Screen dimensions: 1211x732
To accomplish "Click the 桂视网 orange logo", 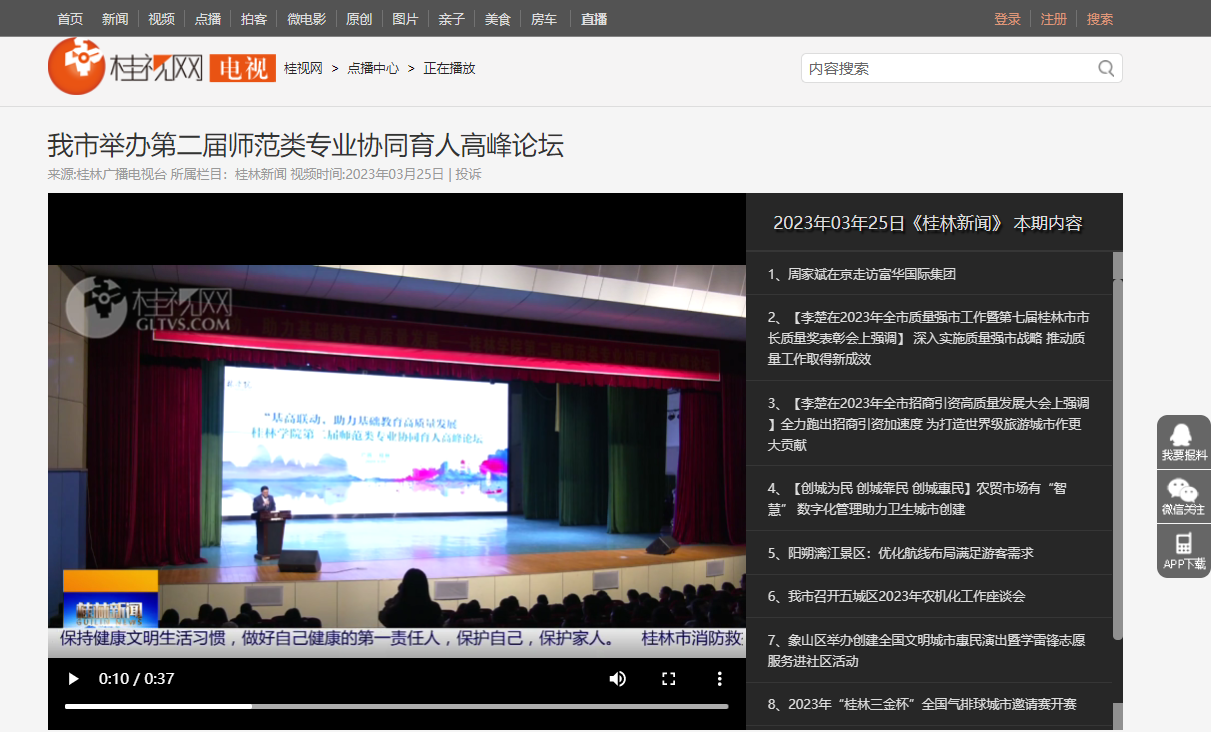I will 77,67.
